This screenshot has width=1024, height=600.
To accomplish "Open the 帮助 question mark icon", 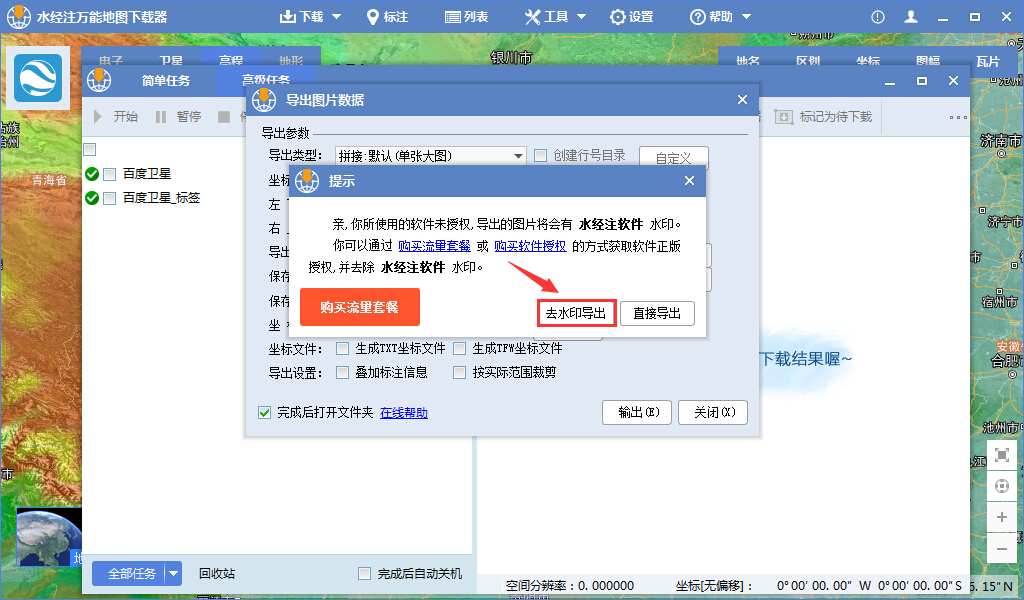I will (x=697, y=17).
